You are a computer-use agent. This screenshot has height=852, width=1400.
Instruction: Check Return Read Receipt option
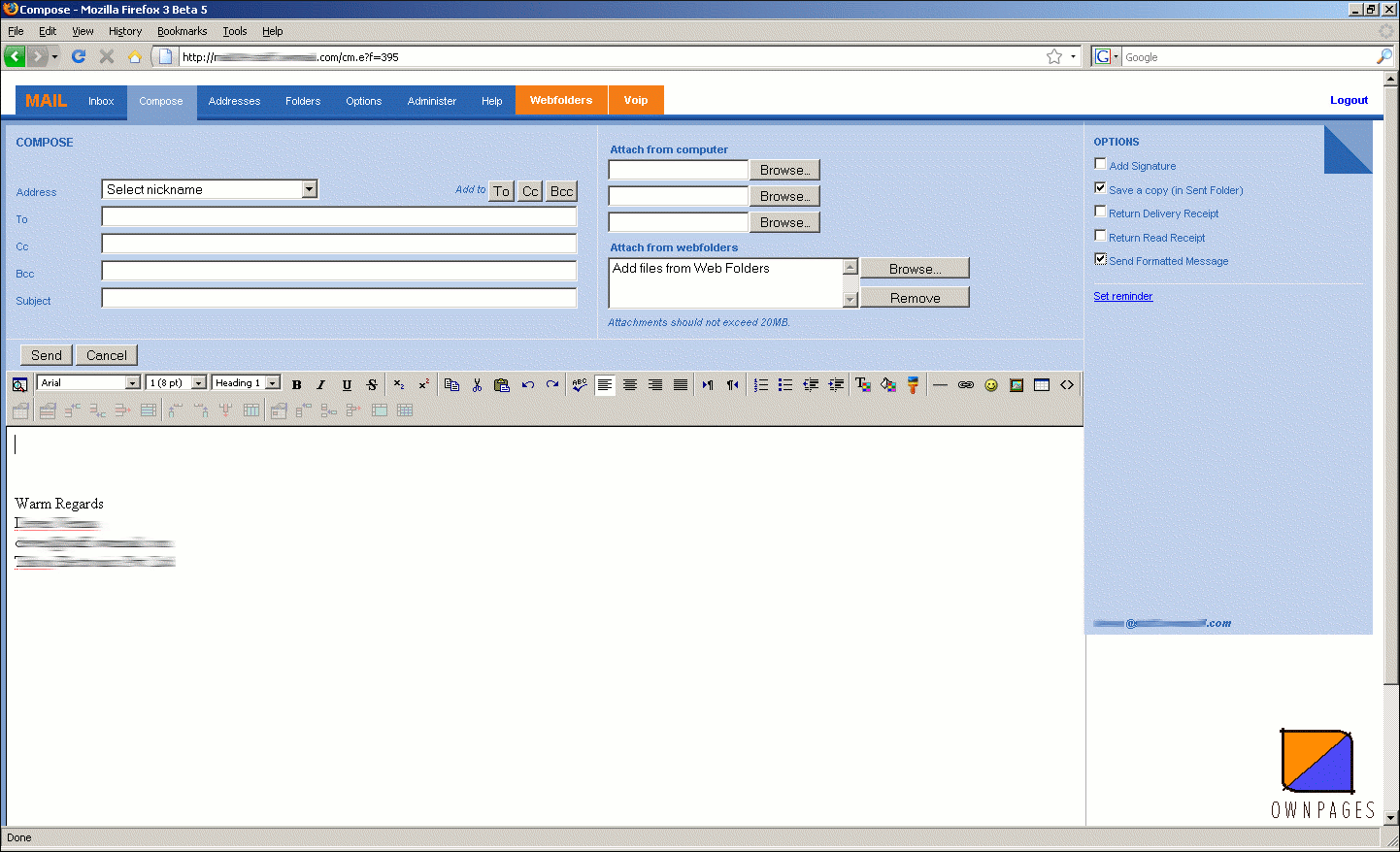[x=1100, y=236]
